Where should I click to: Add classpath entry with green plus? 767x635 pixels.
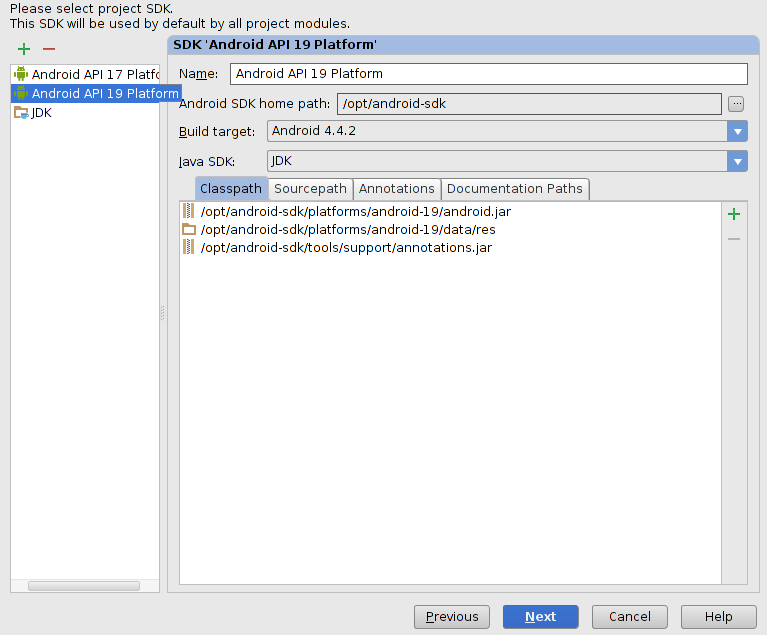click(x=734, y=214)
